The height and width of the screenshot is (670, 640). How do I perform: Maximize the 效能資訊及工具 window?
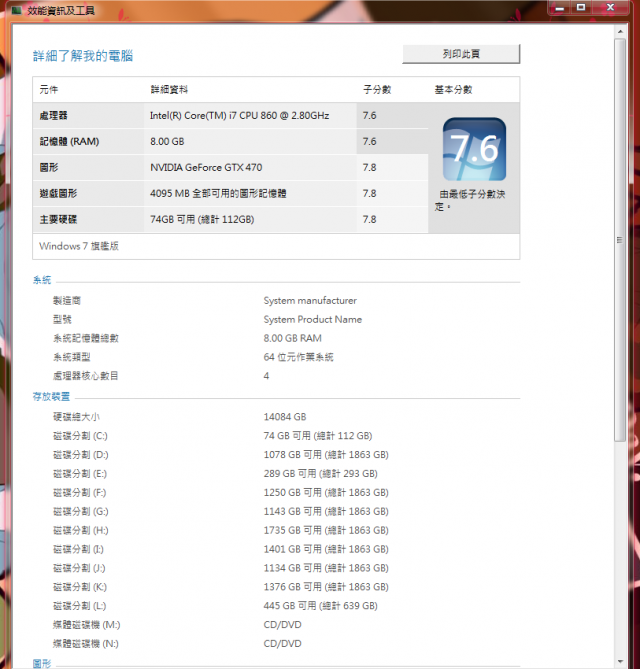pyautogui.click(x=581, y=8)
